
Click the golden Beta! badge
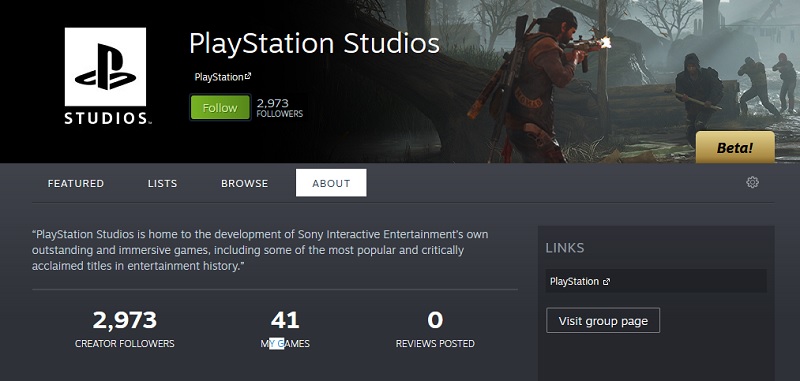(735, 147)
